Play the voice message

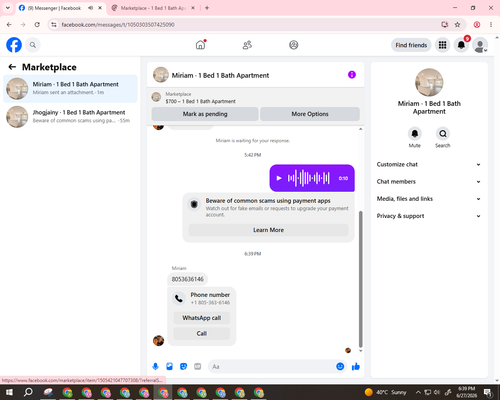279,178
